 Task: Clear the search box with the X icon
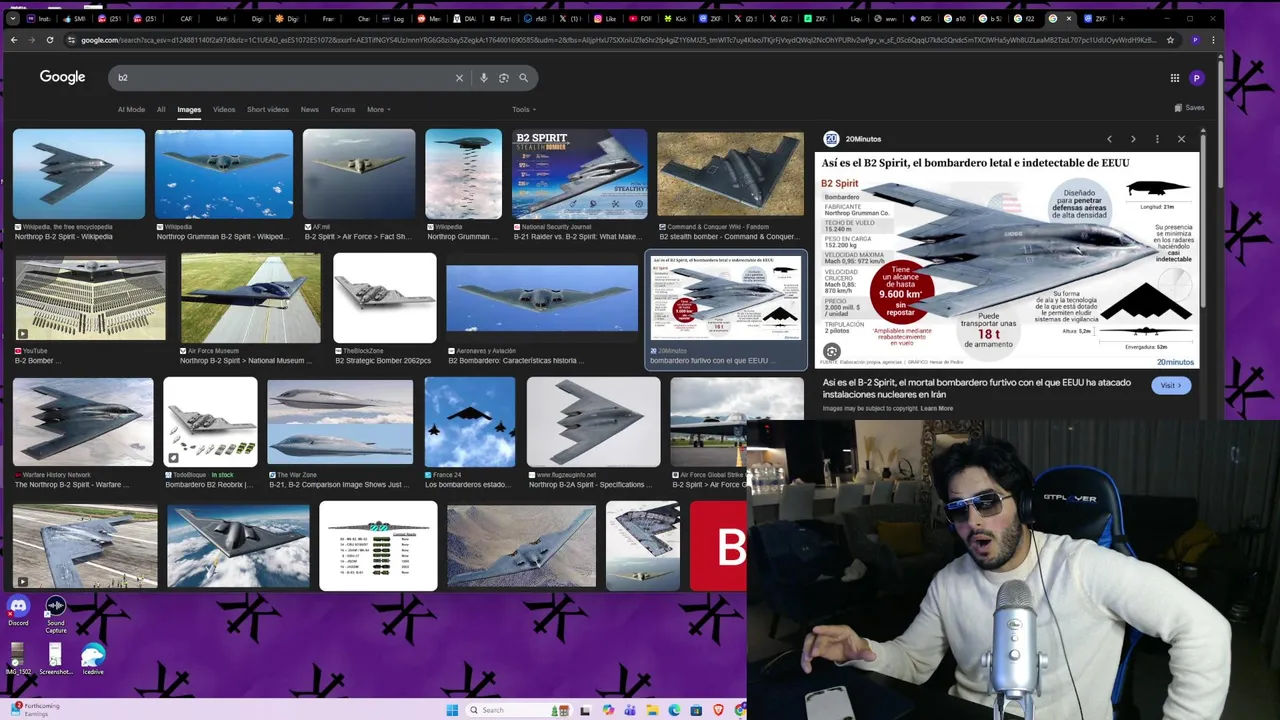coord(459,78)
